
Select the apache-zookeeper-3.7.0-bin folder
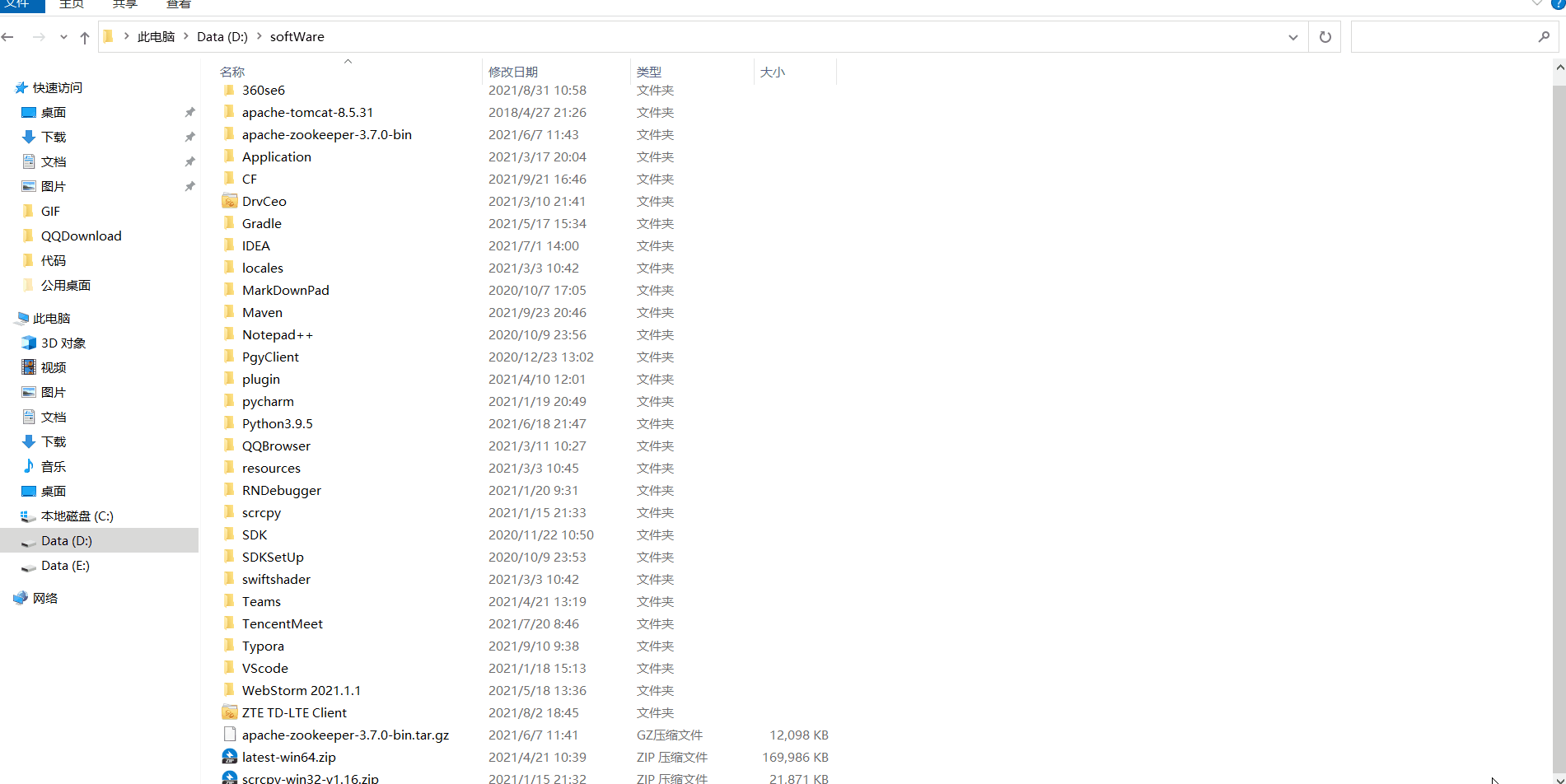tap(327, 135)
